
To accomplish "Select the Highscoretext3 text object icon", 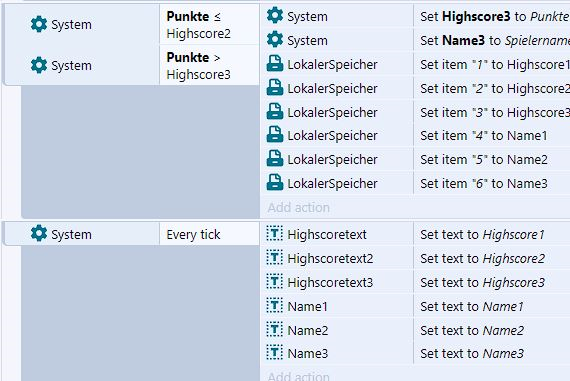I will [x=274, y=282].
